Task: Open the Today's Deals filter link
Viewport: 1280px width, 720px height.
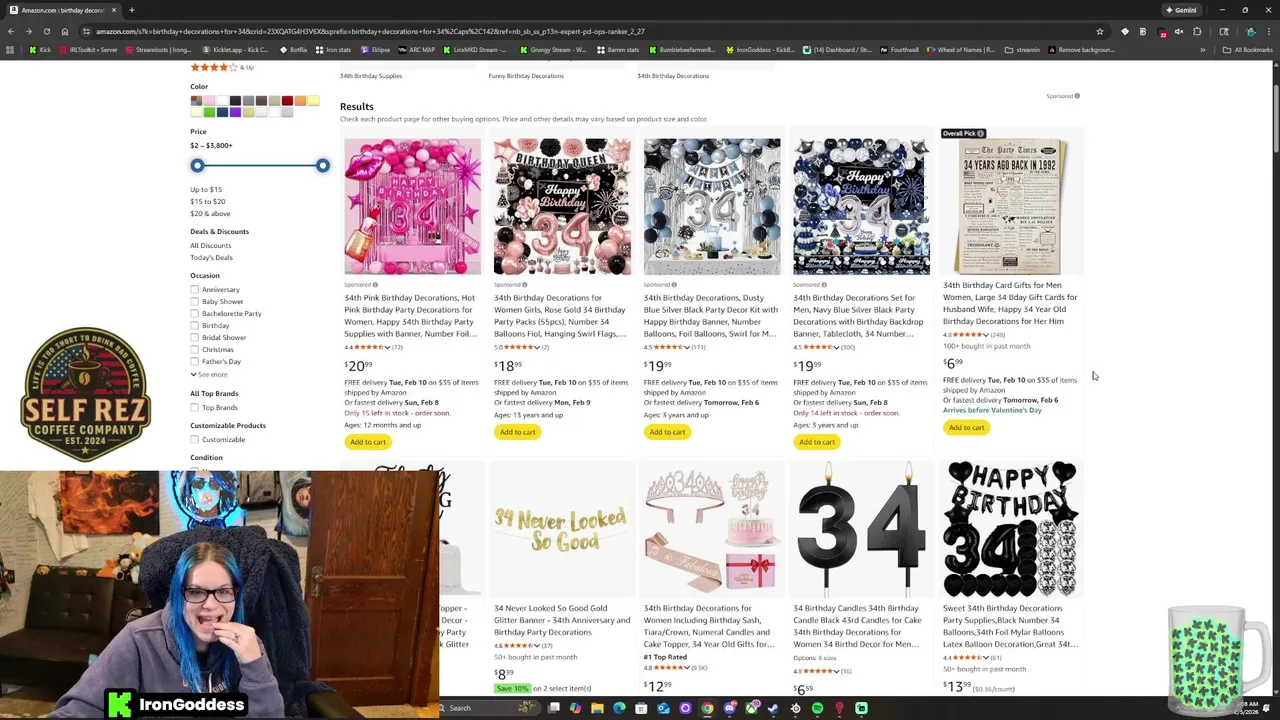Action: point(211,258)
